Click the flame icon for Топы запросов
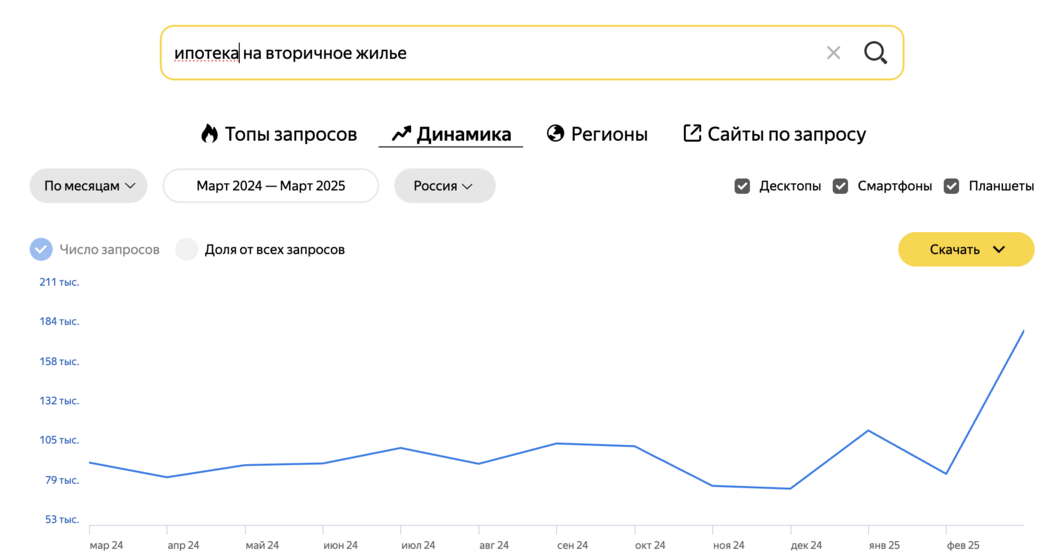Viewport: 1050px width, 557px height. point(210,134)
